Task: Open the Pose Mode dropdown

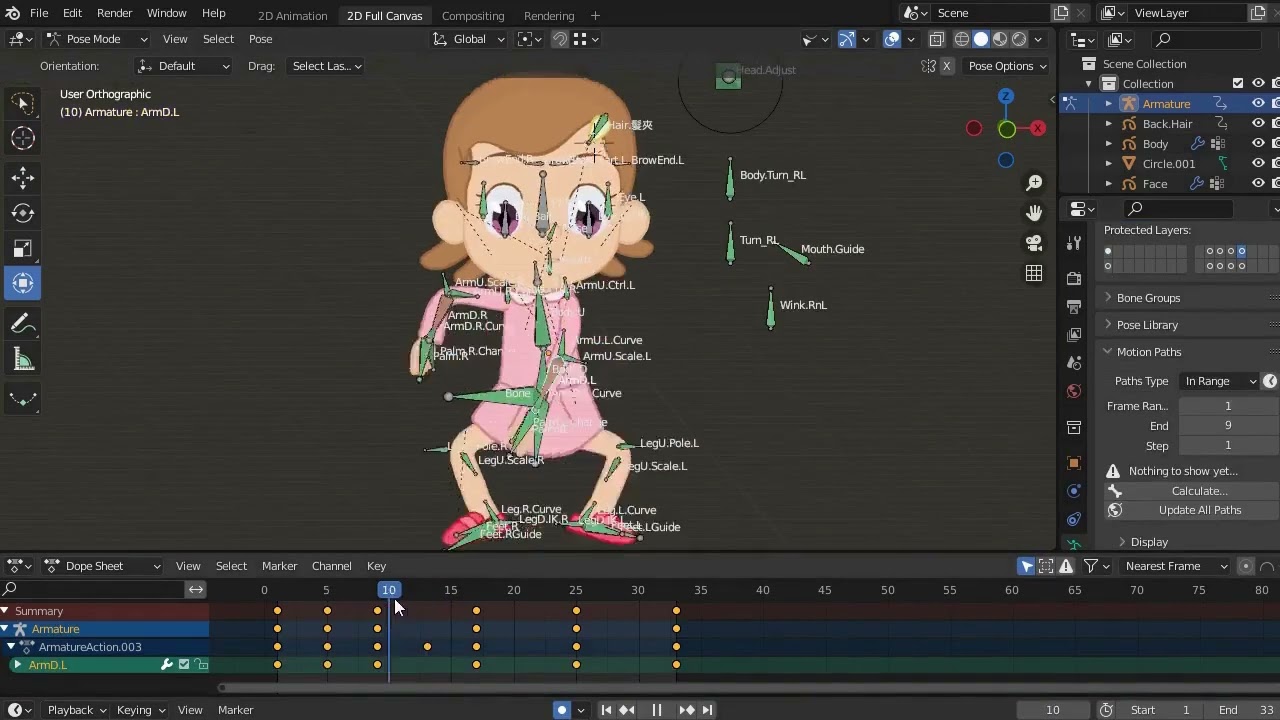Action: (x=96, y=39)
